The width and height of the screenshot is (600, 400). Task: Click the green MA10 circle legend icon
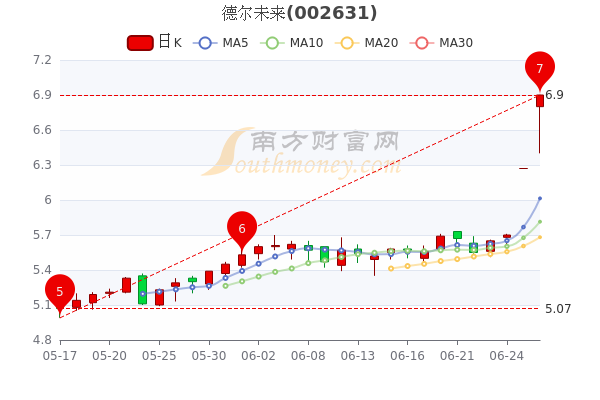tap(273, 43)
